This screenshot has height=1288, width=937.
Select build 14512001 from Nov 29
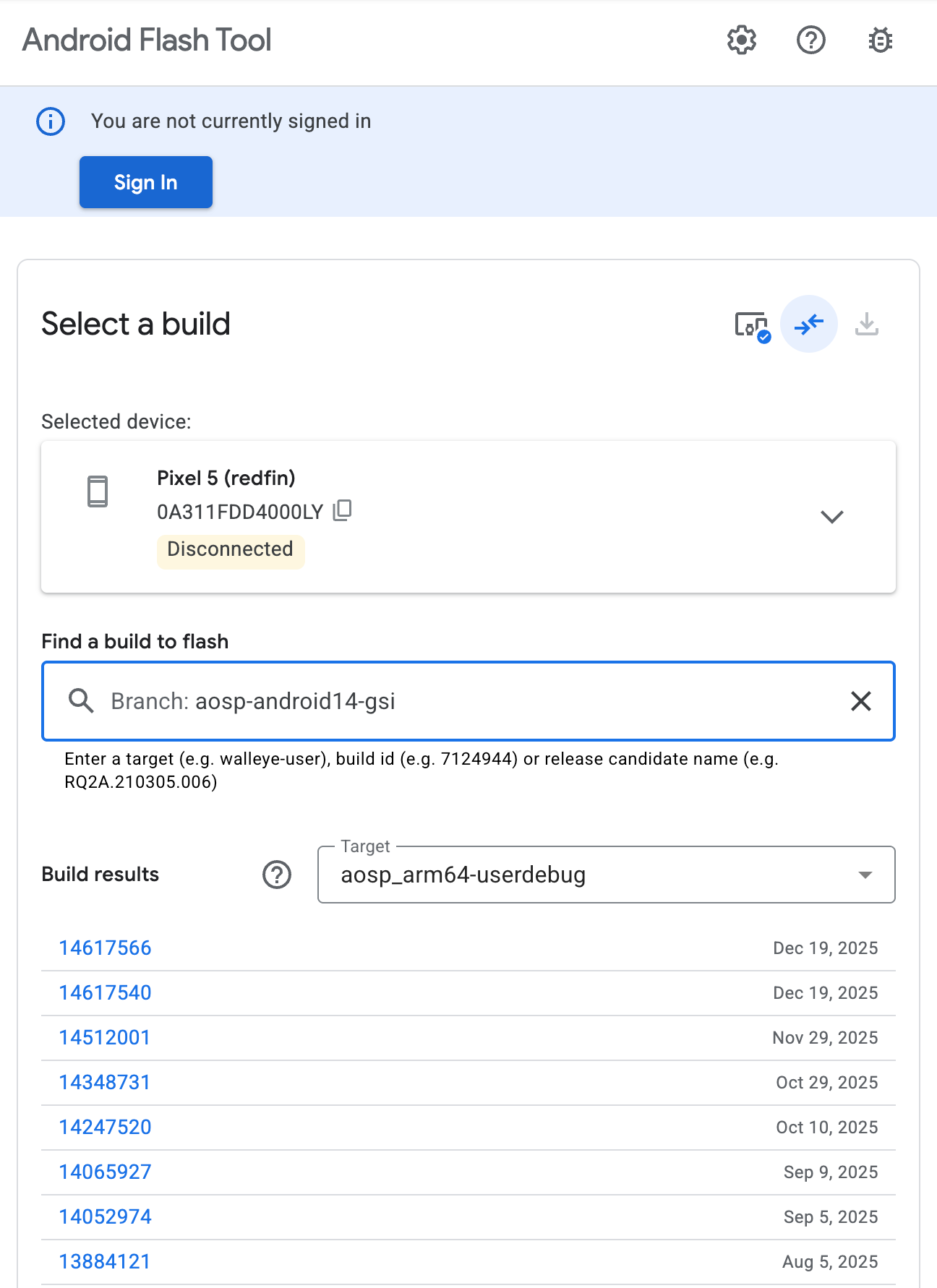[x=104, y=1038]
